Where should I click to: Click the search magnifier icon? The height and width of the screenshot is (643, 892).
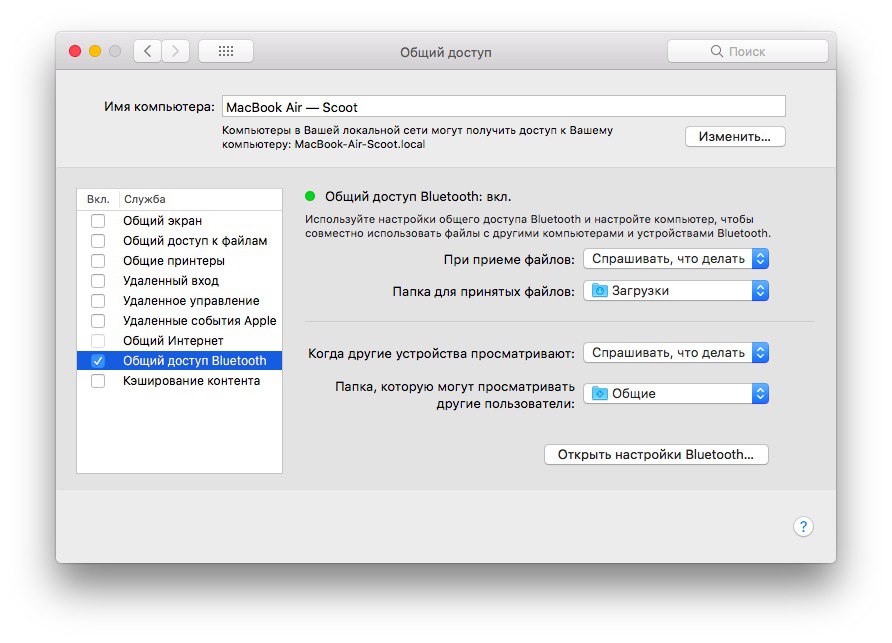click(x=716, y=51)
